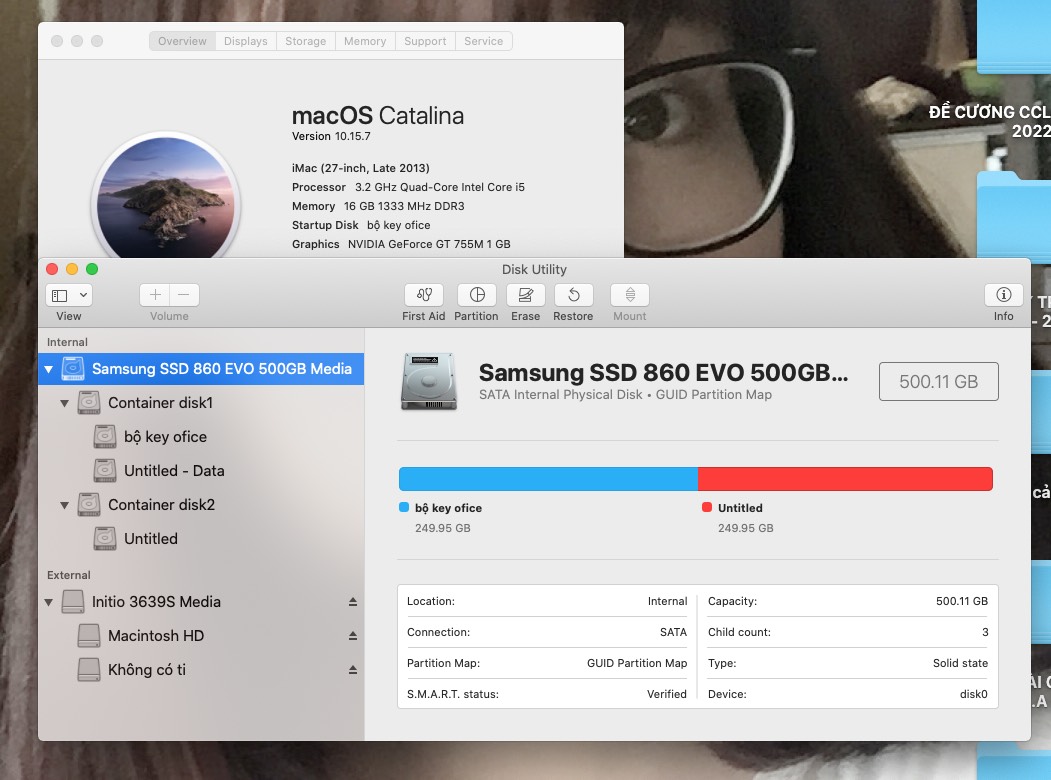This screenshot has width=1051, height=780.
Task: Click the Type Solid state value
Action: (960, 663)
